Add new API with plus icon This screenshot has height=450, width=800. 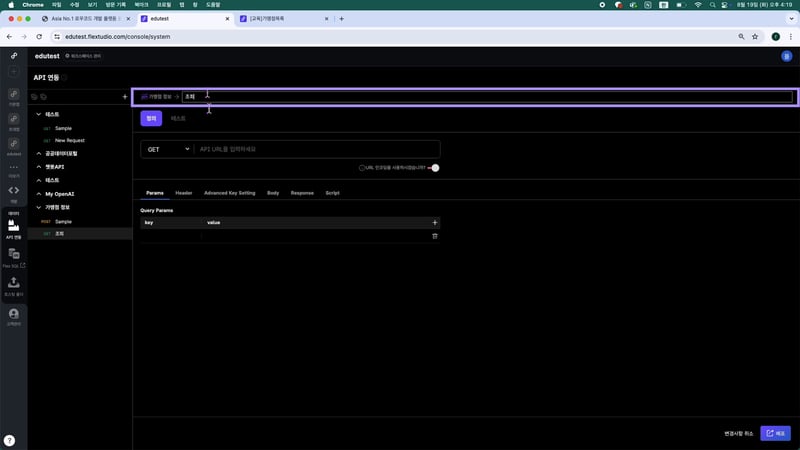click(x=124, y=97)
